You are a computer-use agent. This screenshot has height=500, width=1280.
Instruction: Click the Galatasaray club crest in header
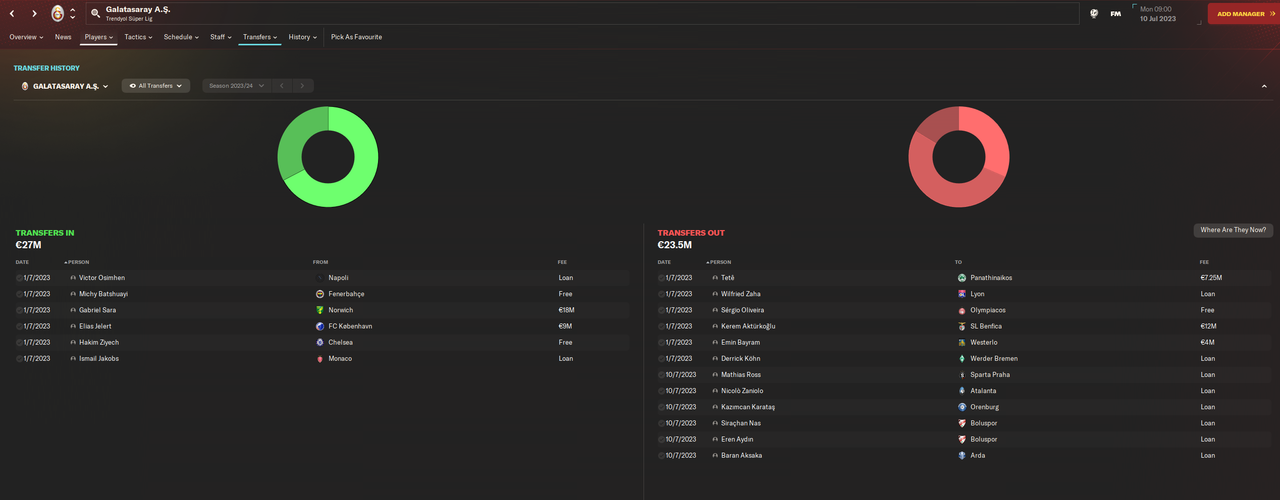click(x=57, y=14)
